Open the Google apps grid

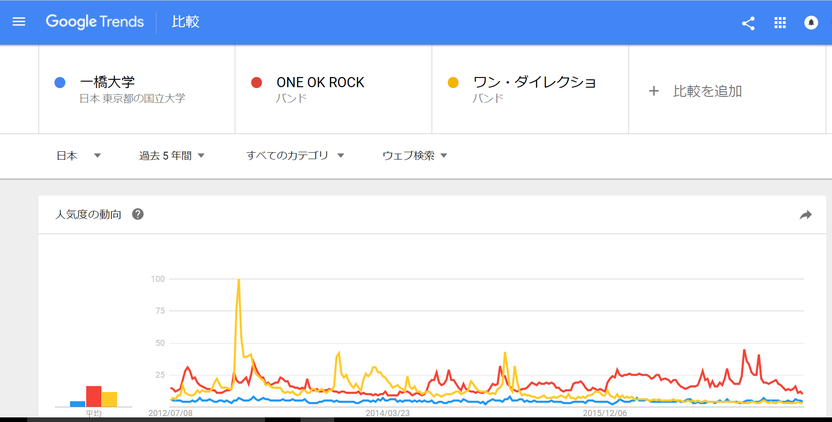tap(779, 22)
